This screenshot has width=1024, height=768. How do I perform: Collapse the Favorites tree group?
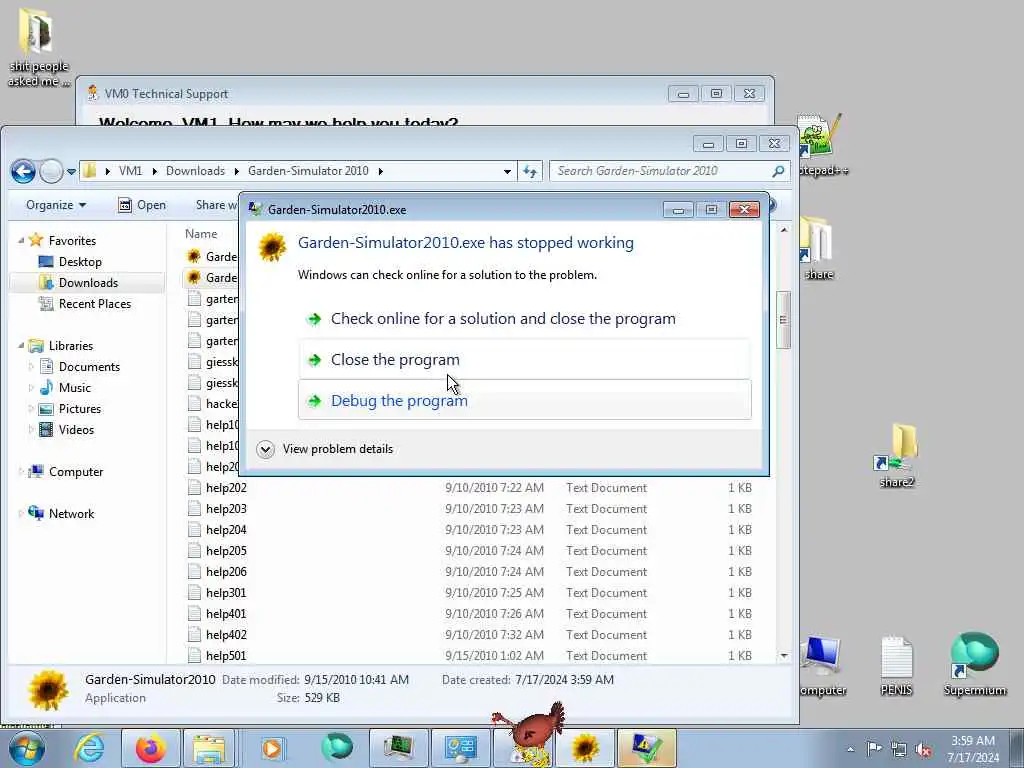point(21,240)
